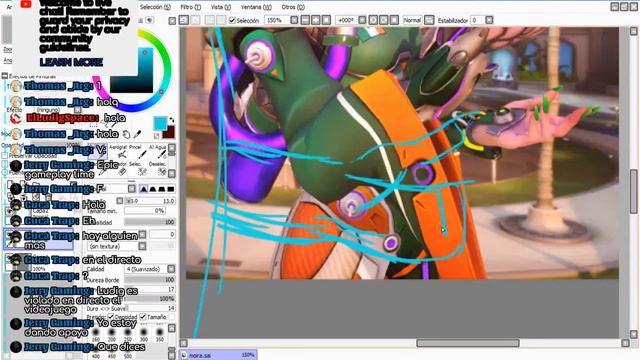Adjust the Dureza Borde 100 slider
The image size is (640, 360).
pyautogui.click(x=150, y=280)
